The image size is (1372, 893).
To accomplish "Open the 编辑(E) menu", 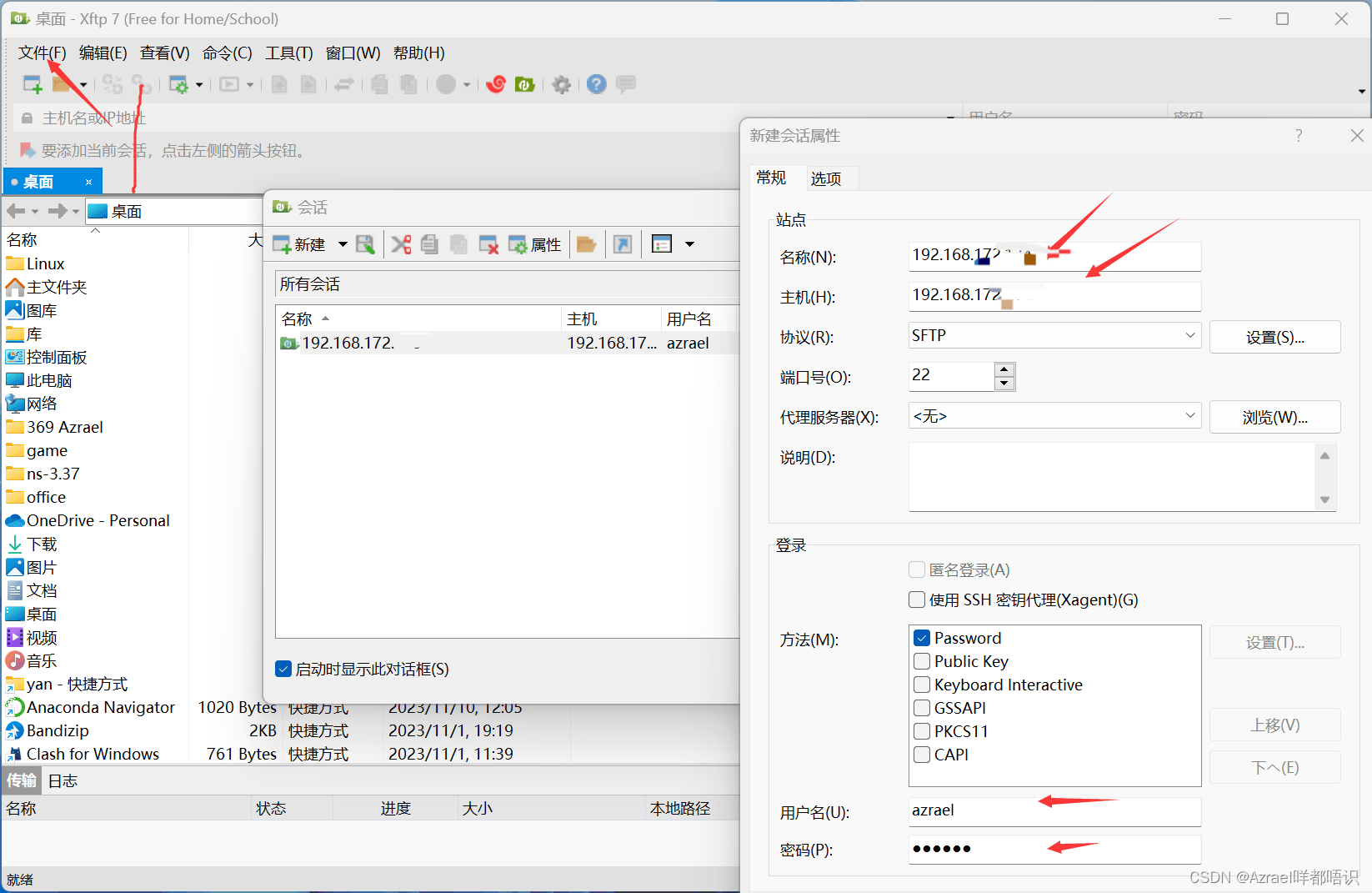I will 103,53.
